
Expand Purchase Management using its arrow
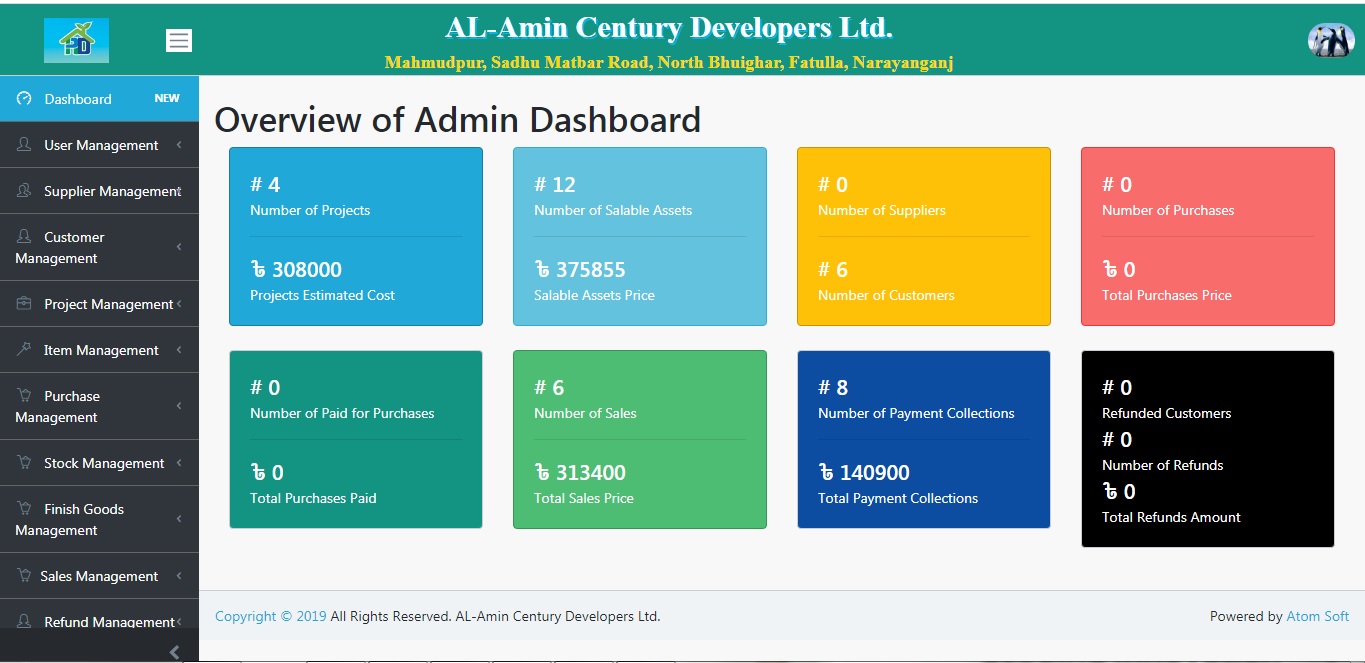(179, 406)
